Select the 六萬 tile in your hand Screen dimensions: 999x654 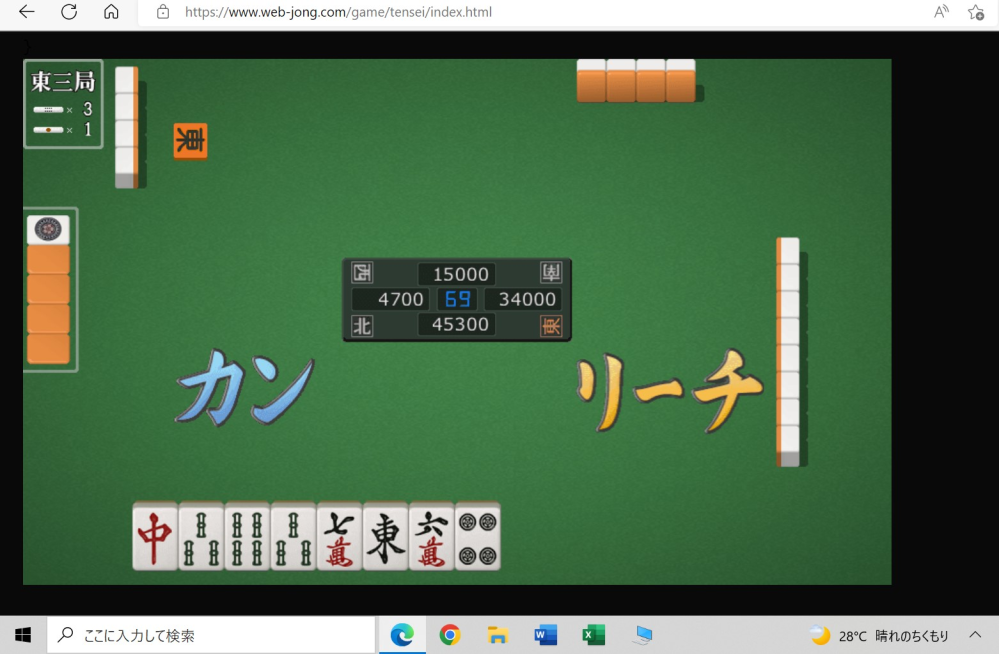point(431,537)
